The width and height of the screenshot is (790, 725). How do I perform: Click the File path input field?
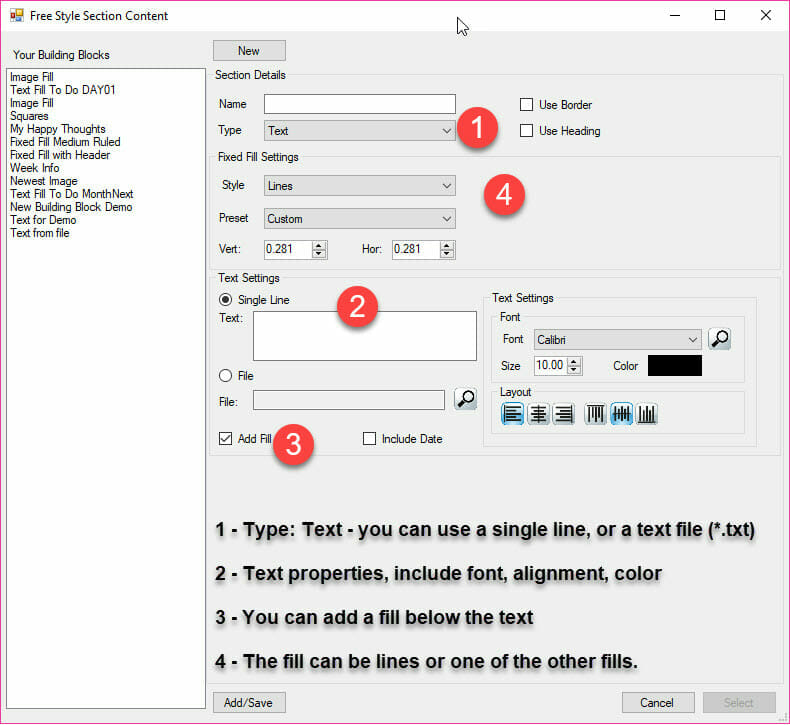tap(349, 400)
